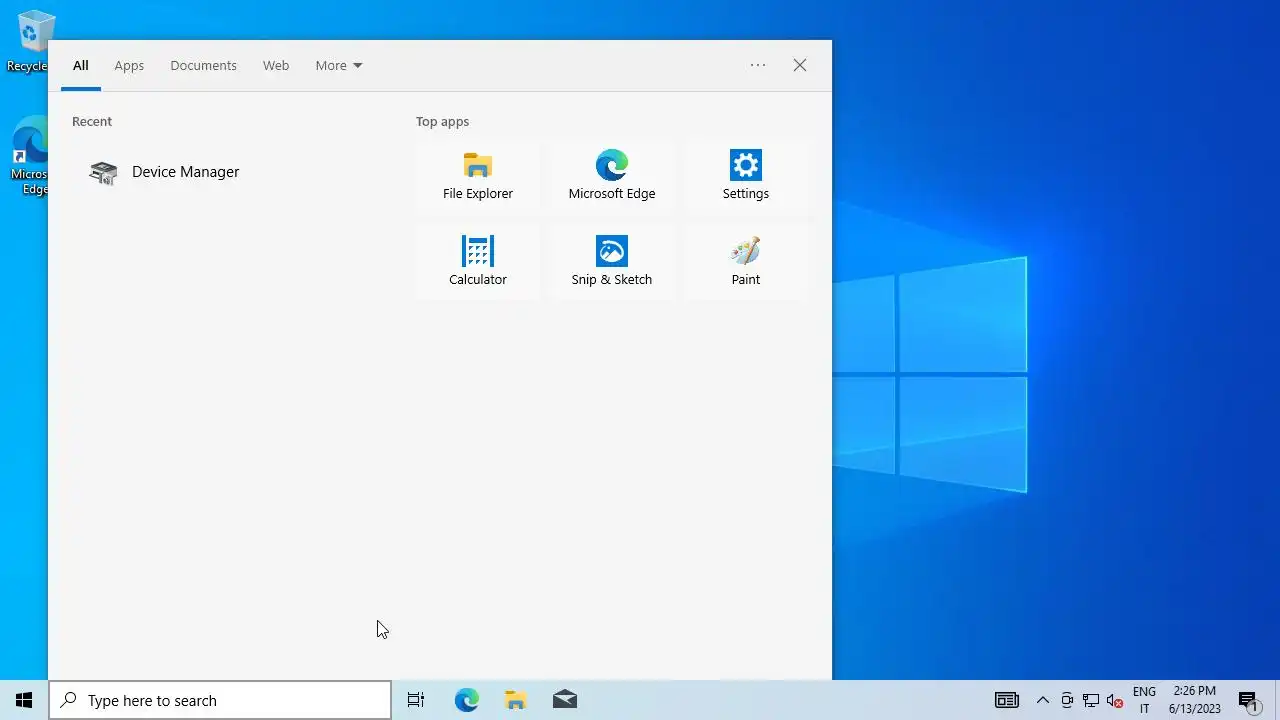Viewport: 1280px width, 720px height.
Task: Open Settings from Top apps
Action: click(x=746, y=175)
